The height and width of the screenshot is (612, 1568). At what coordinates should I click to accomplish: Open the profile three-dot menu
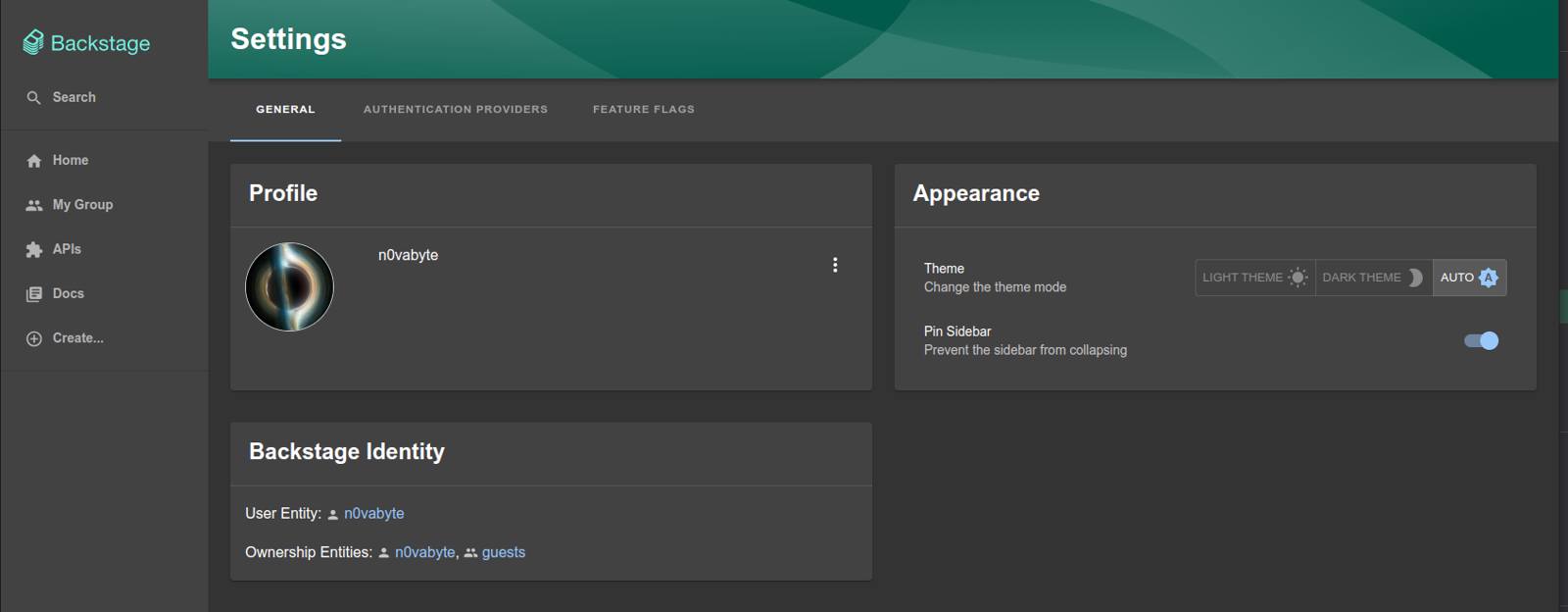point(835,265)
